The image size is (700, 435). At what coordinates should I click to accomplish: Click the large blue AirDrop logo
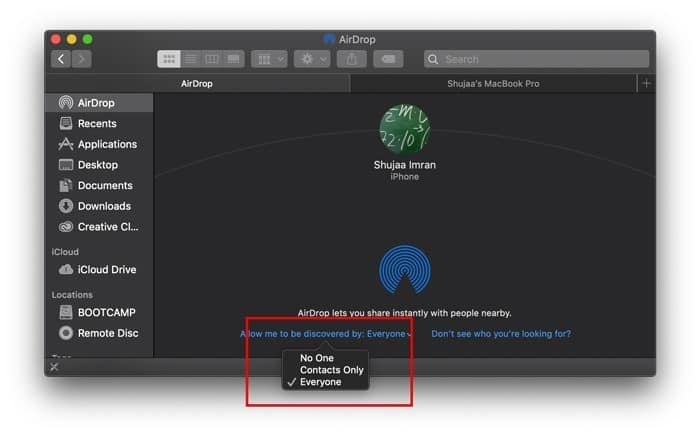404,269
